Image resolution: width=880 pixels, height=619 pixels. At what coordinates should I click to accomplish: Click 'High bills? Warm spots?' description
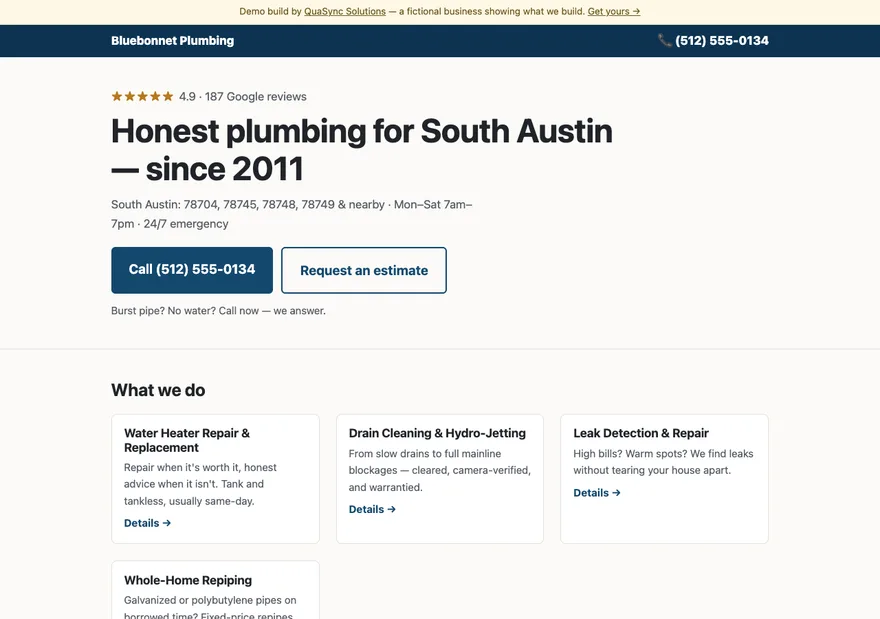tap(663, 462)
